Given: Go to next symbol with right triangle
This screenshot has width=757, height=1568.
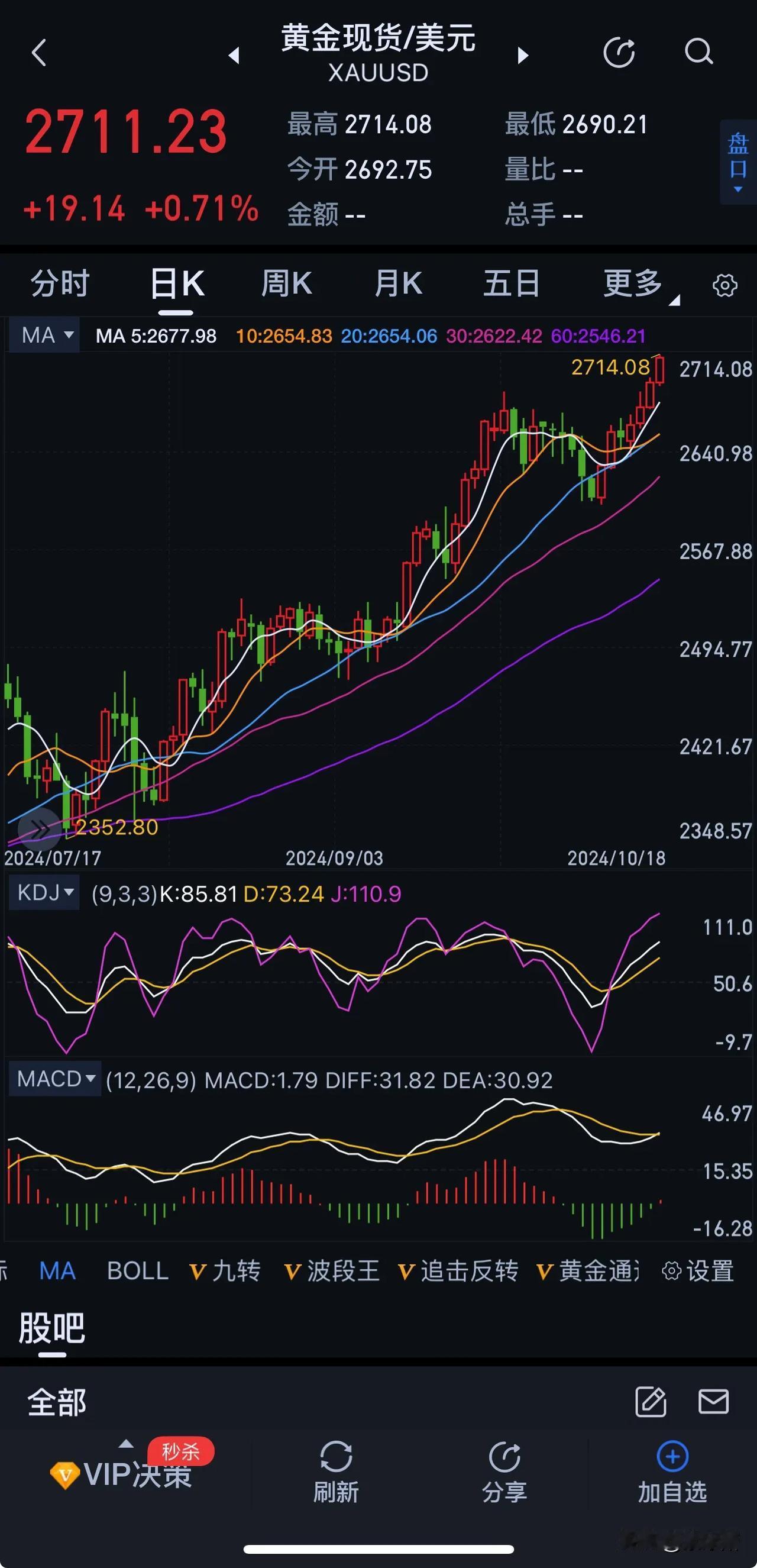Looking at the screenshot, I should pos(523,56).
